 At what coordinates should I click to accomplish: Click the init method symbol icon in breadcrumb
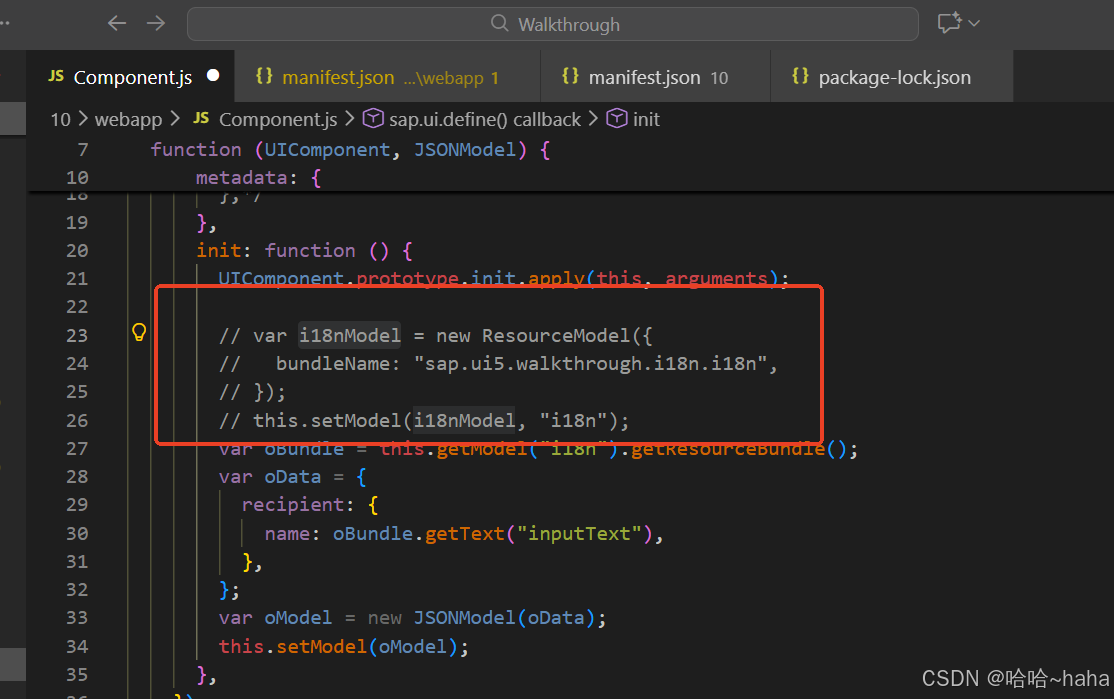click(x=617, y=119)
